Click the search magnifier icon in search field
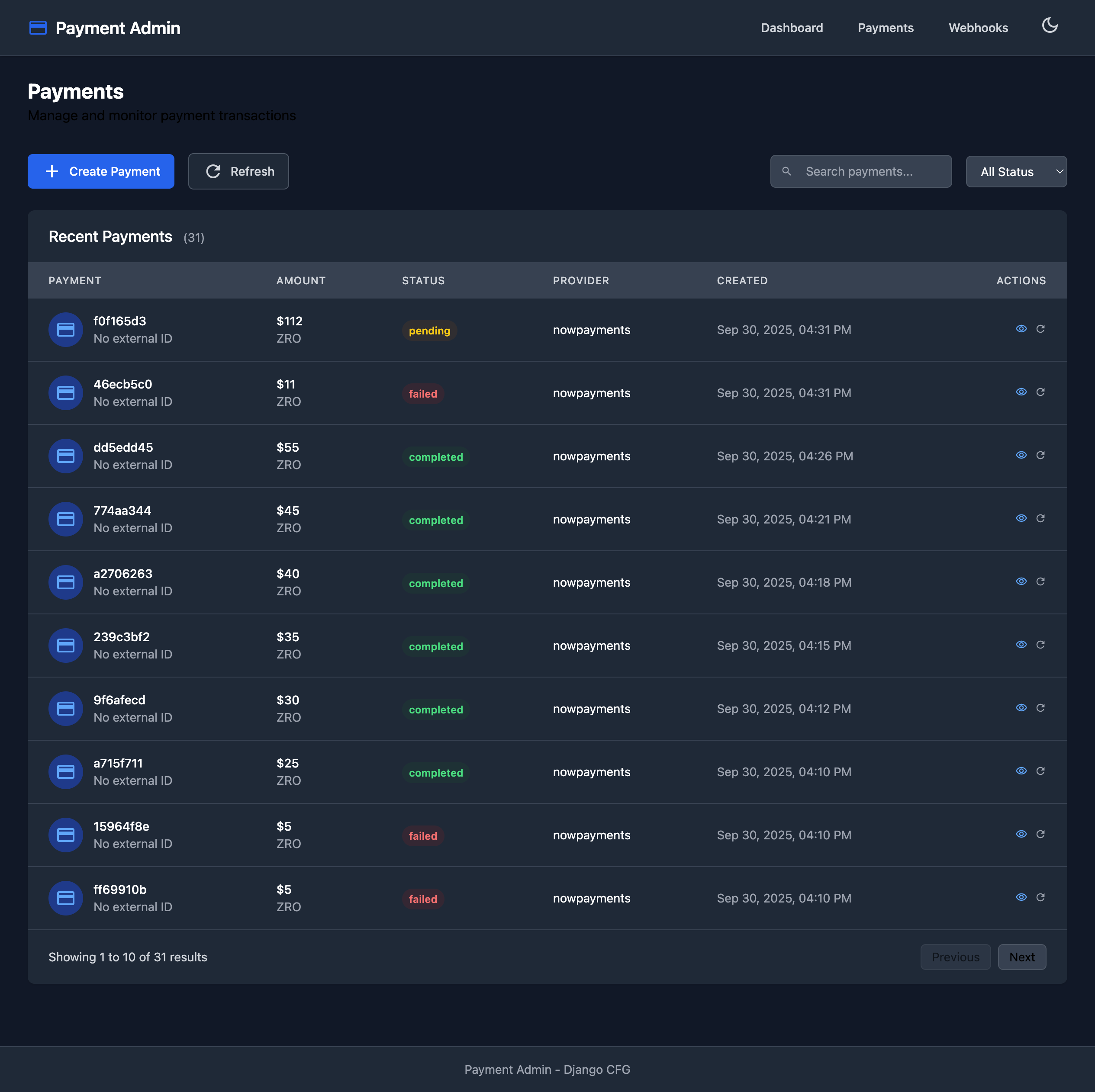1095x1092 pixels. [787, 171]
